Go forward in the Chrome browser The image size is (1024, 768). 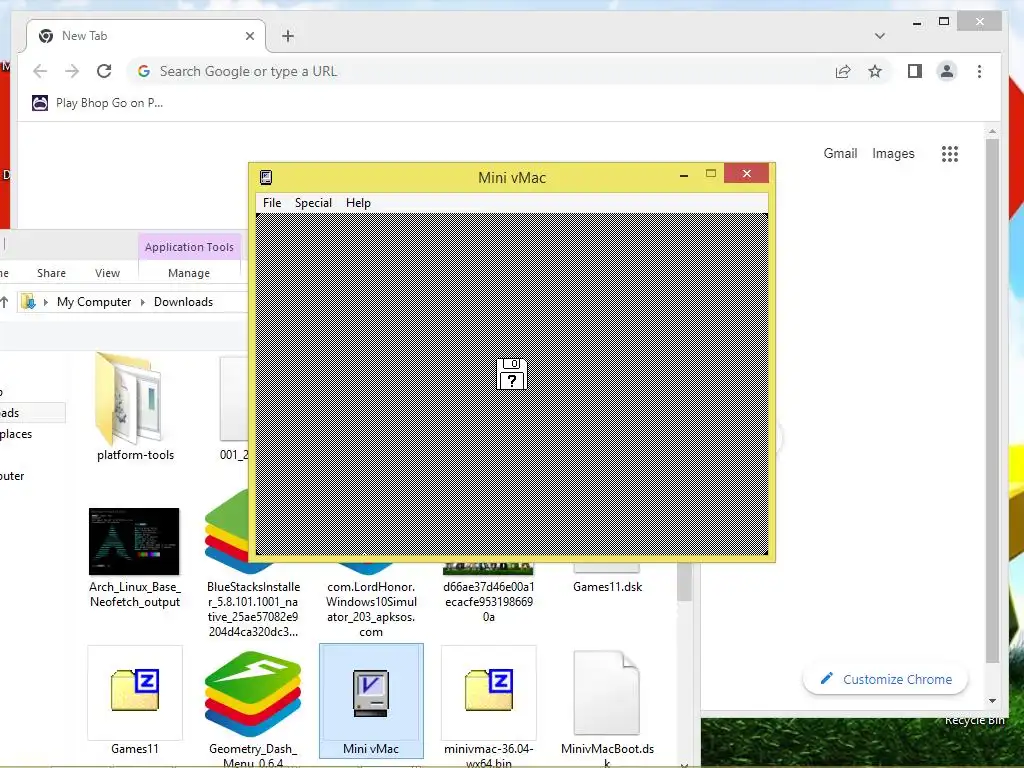point(72,71)
